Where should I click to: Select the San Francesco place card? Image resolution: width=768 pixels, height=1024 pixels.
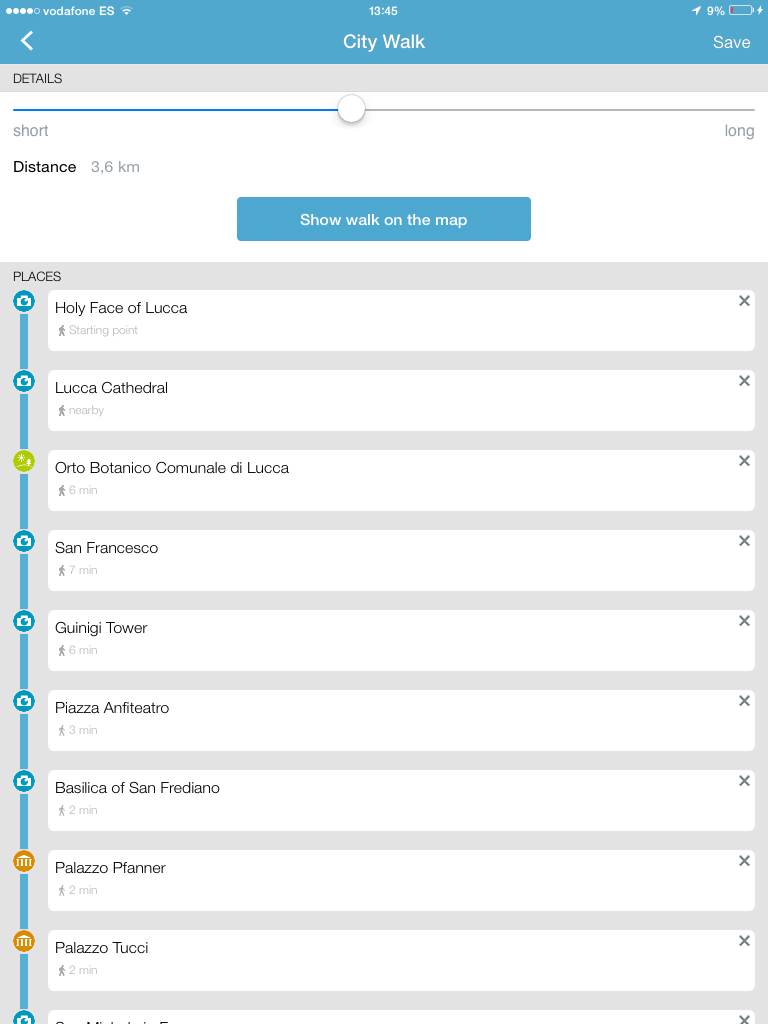pos(402,560)
